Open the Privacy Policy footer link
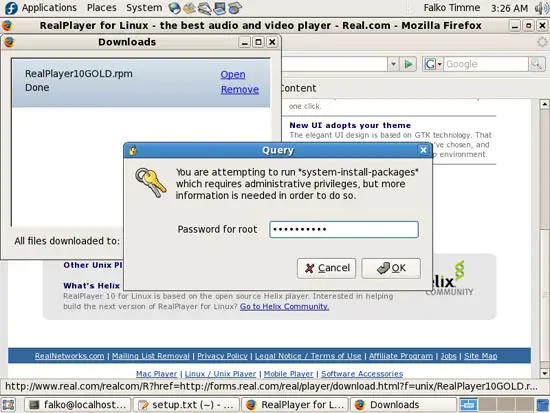This screenshot has width=550, height=413. pos(222,356)
